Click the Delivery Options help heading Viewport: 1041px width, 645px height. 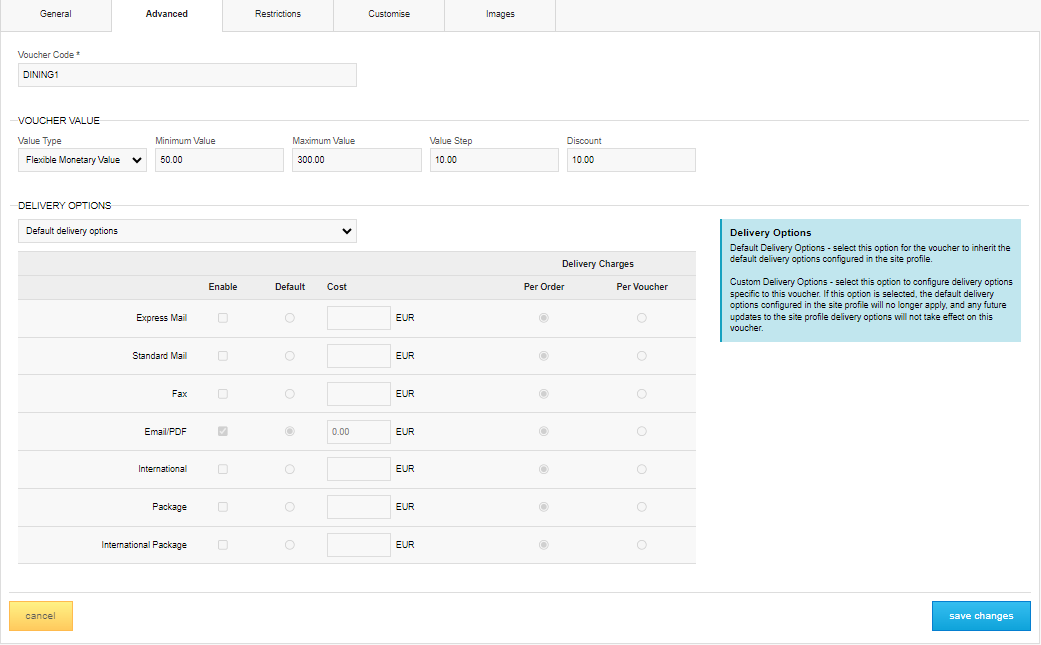[770, 233]
